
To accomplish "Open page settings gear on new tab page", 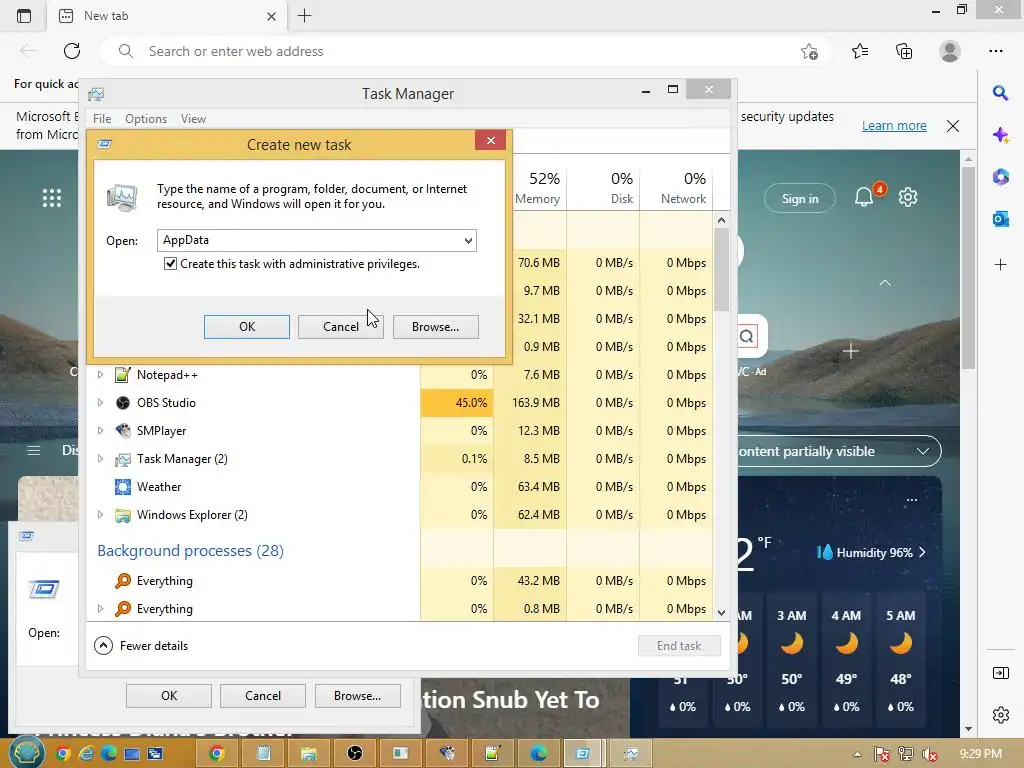I will pyautogui.click(x=908, y=197).
